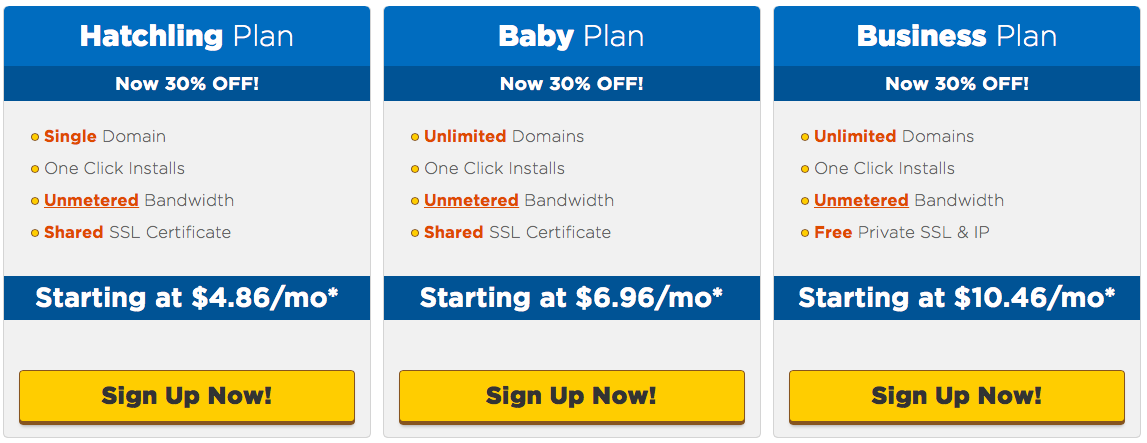1147x443 pixels.
Task: Click bullet beside Baby Plan Unlimited Domains
Action: pos(415,137)
